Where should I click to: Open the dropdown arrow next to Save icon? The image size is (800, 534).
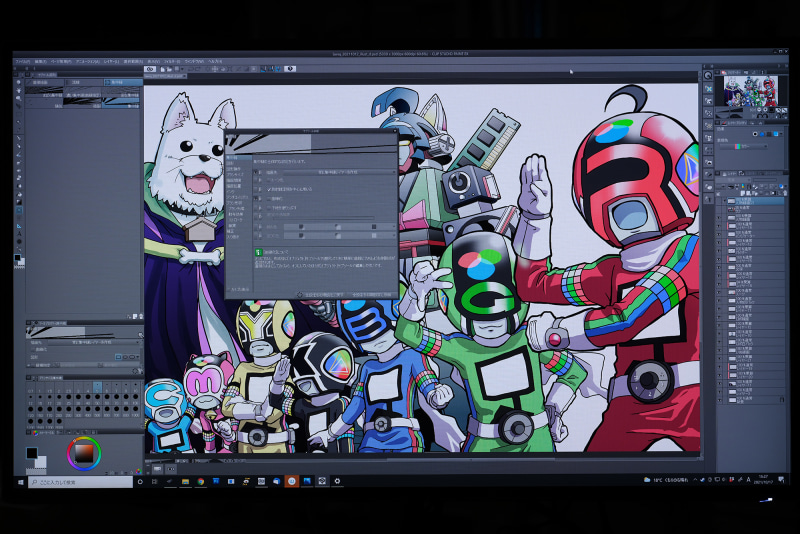pos(182,69)
